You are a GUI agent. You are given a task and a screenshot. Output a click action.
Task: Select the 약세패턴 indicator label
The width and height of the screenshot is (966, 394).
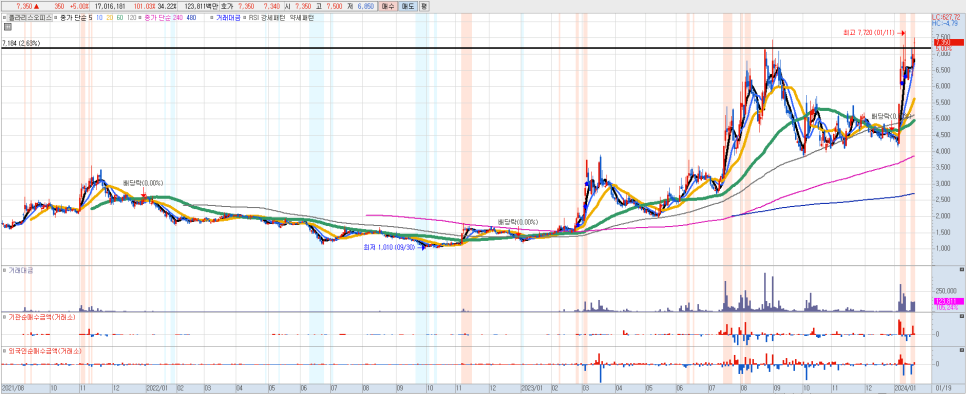(x=301, y=18)
